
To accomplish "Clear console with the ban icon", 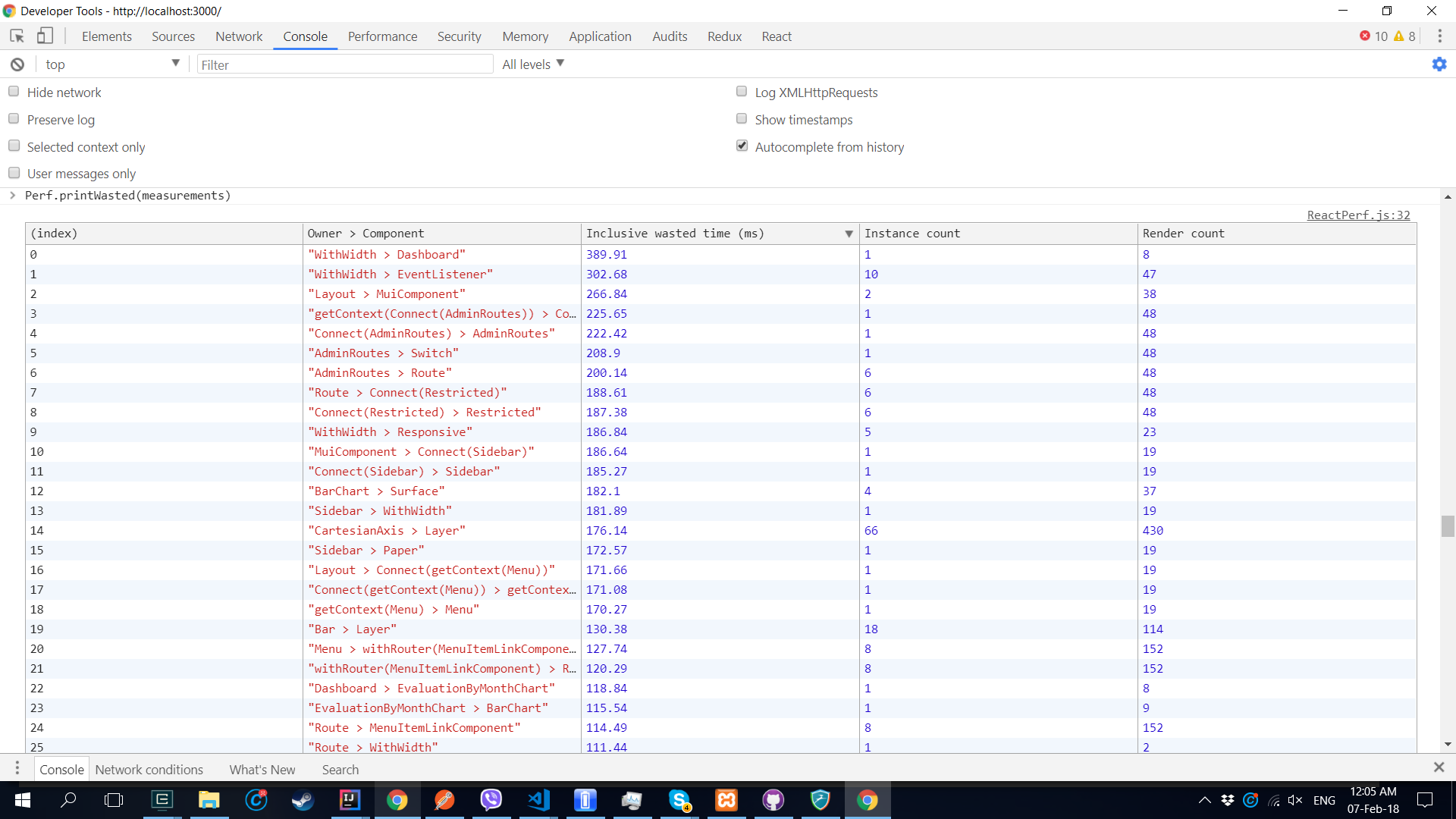I will point(17,64).
